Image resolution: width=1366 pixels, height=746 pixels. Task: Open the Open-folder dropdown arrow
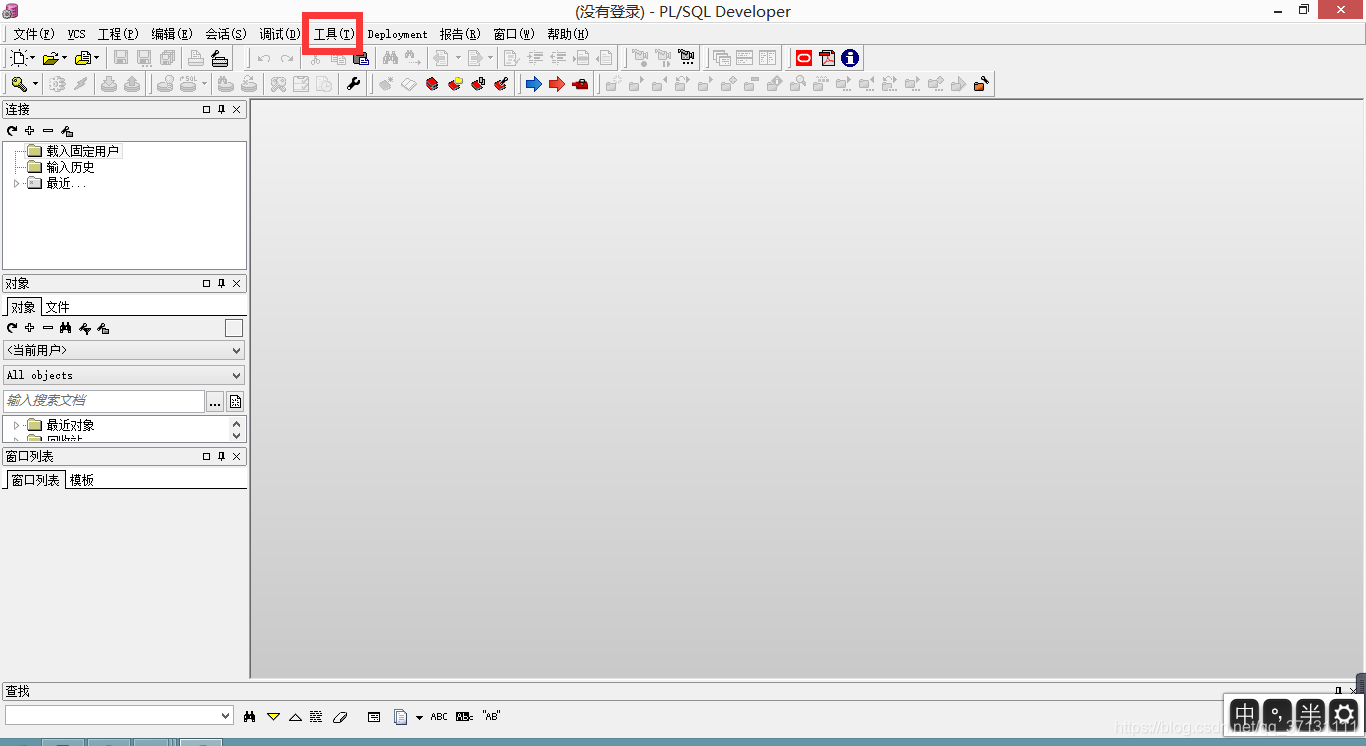tap(64, 58)
